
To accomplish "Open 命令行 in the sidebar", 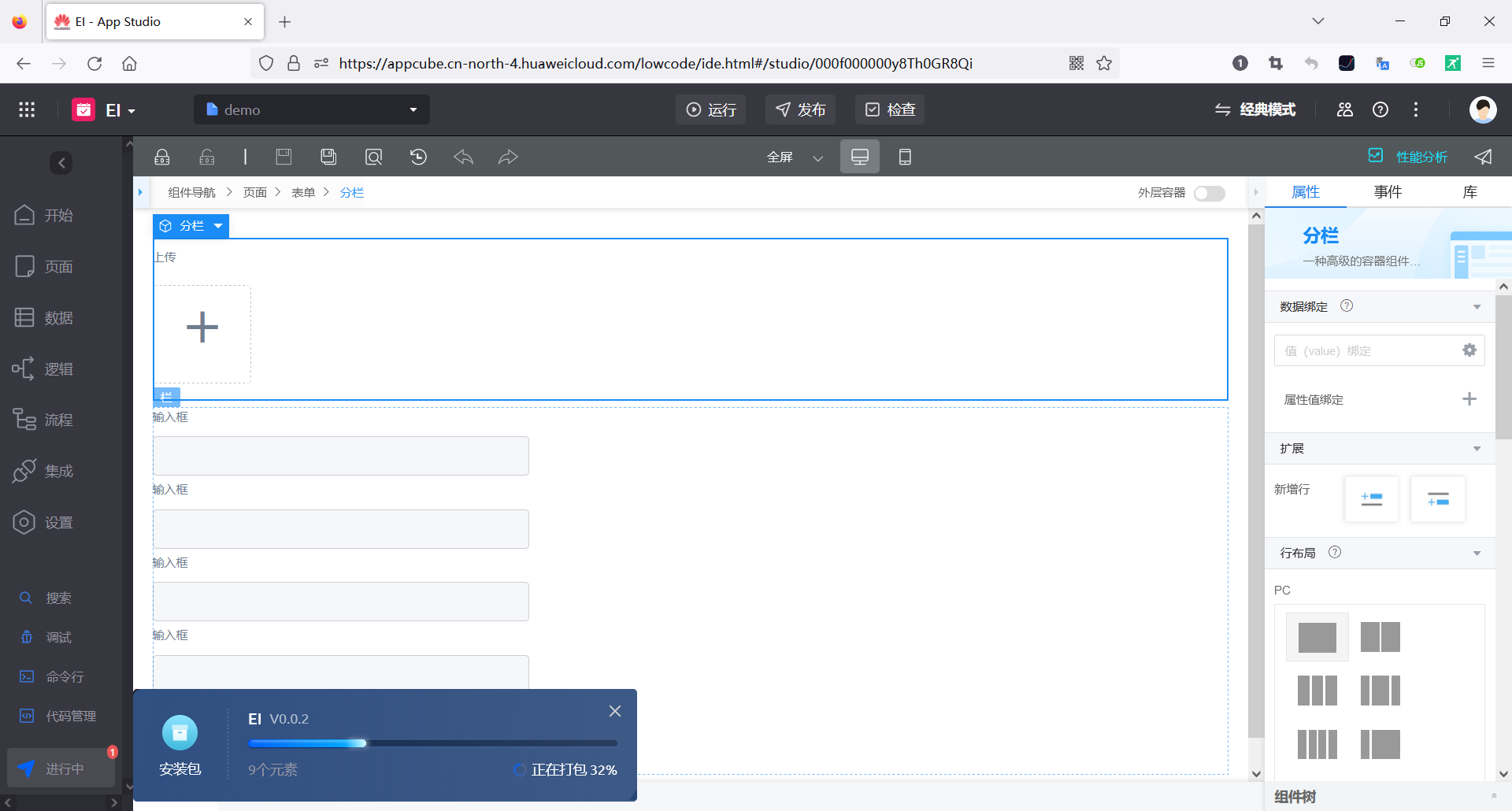I will [x=52, y=676].
